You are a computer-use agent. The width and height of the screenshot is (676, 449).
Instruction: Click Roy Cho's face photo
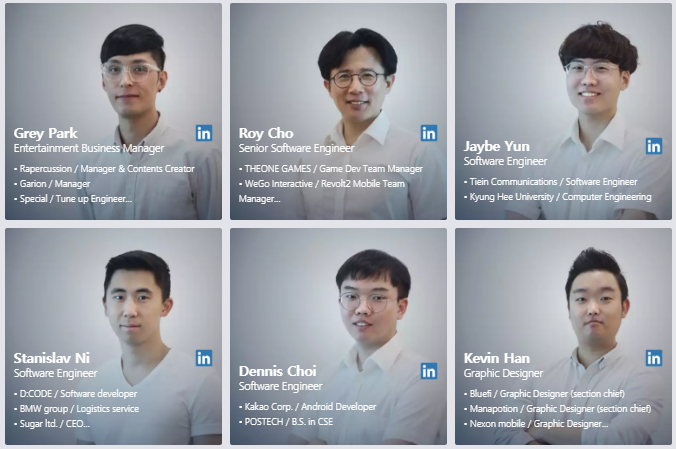pos(358,75)
